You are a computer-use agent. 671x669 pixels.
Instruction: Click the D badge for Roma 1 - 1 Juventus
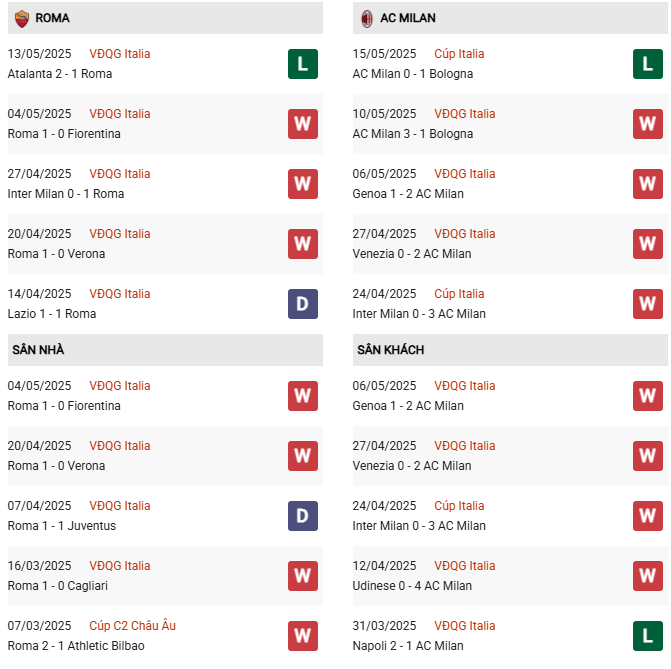pyautogui.click(x=303, y=516)
